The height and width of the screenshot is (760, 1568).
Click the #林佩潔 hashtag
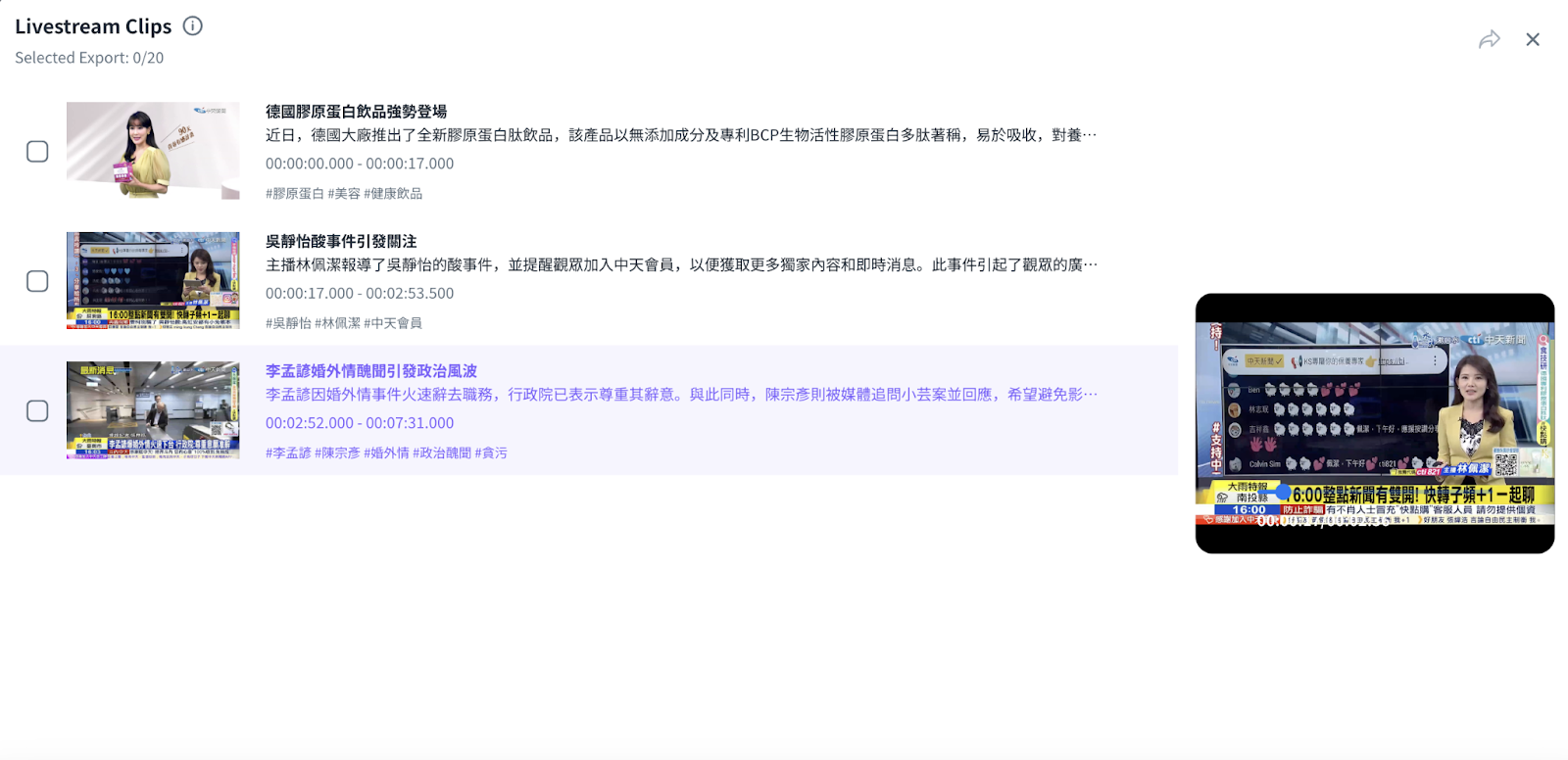tap(337, 323)
